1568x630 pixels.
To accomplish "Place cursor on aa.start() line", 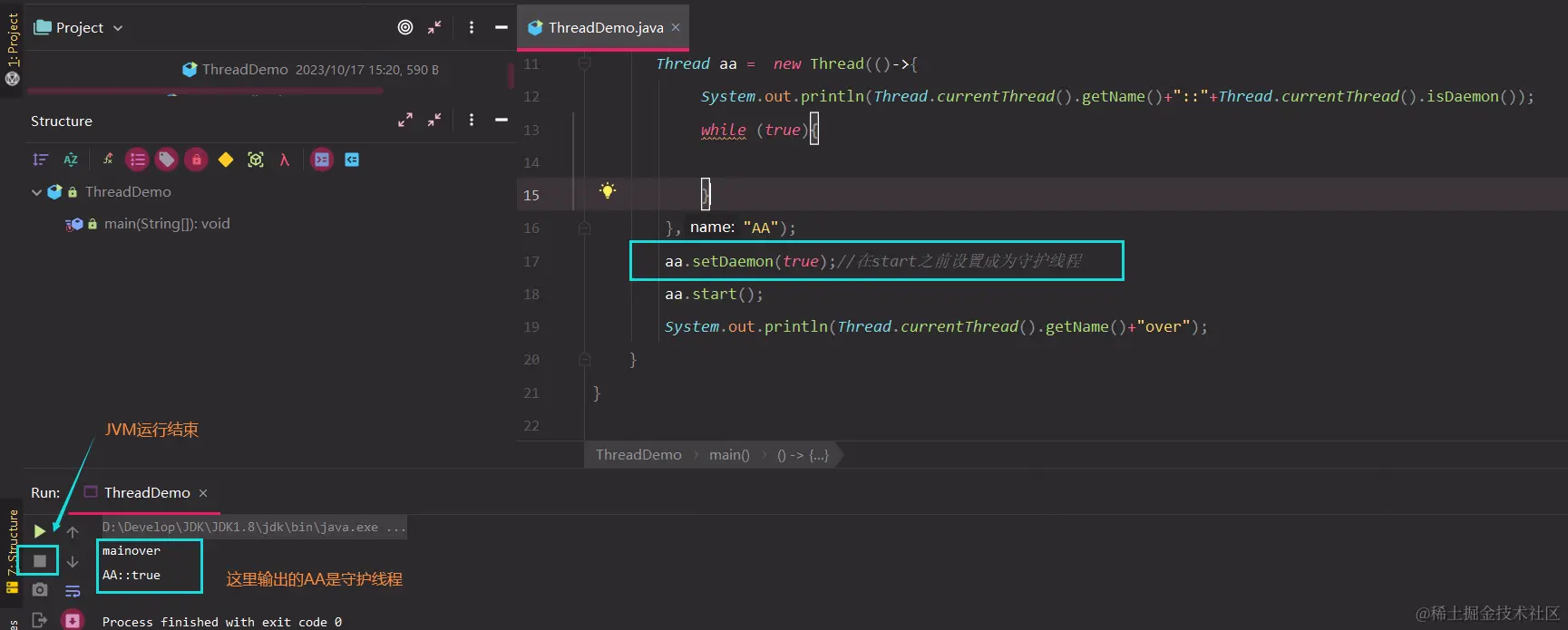I will [x=714, y=294].
